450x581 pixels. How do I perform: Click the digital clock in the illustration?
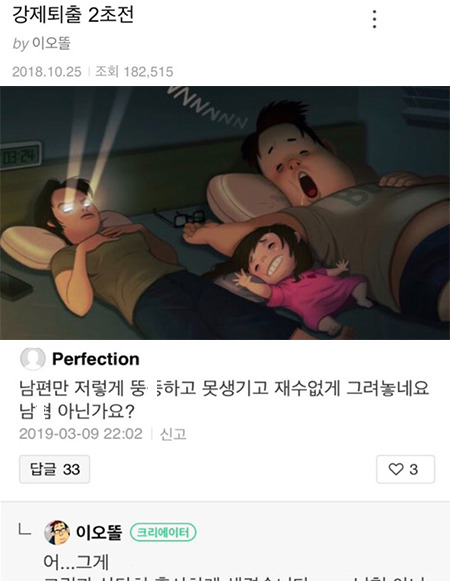pyautogui.click(x=20, y=156)
